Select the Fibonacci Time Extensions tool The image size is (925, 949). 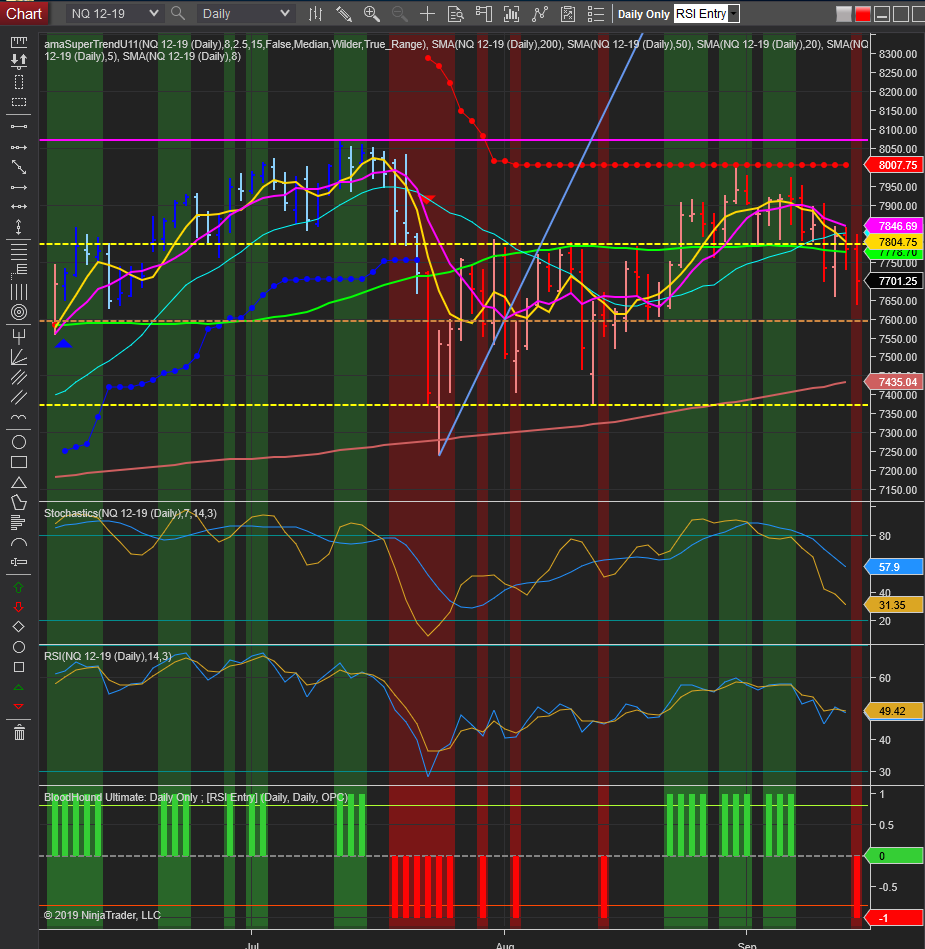point(19,292)
